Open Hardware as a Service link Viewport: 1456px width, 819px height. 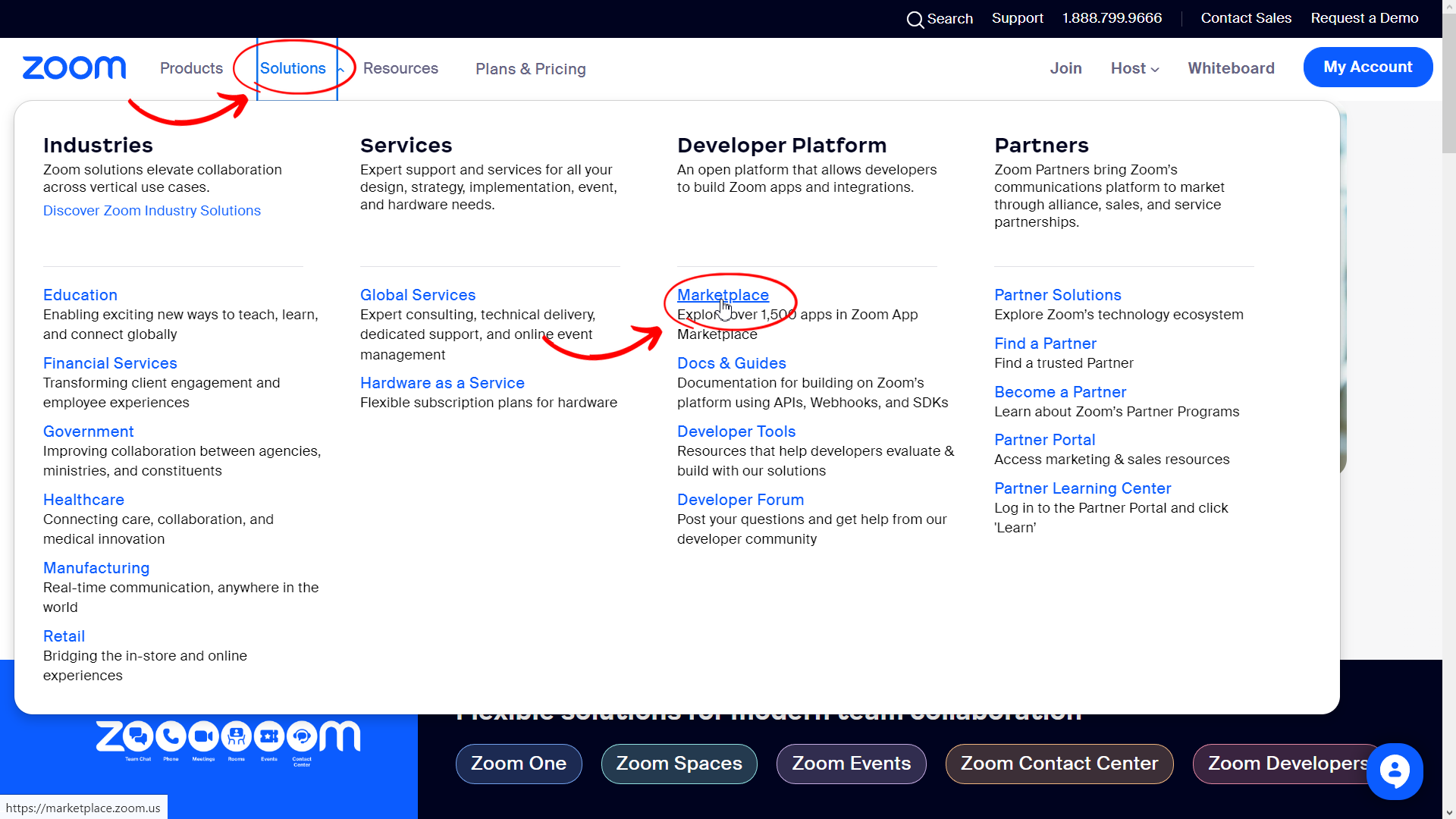pos(442,383)
